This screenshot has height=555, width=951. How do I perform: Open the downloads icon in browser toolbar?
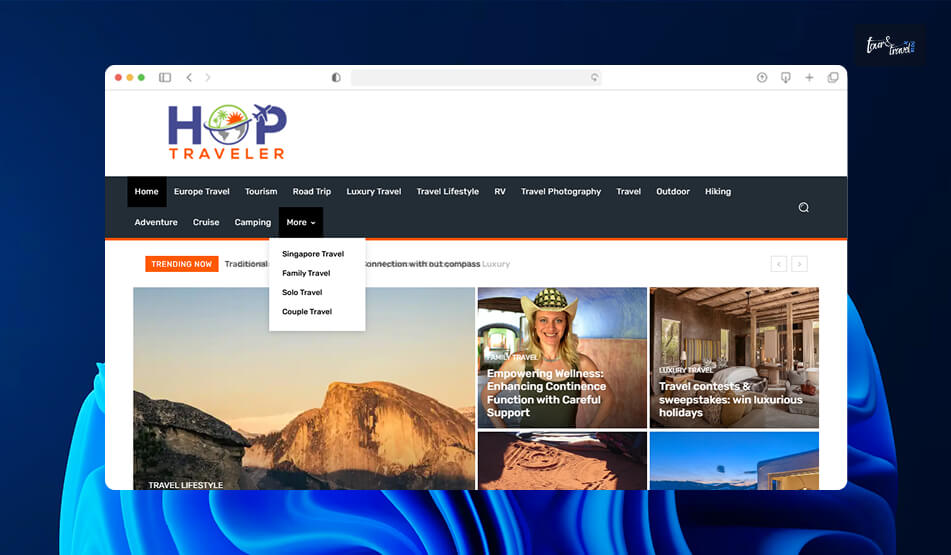coord(785,78)
